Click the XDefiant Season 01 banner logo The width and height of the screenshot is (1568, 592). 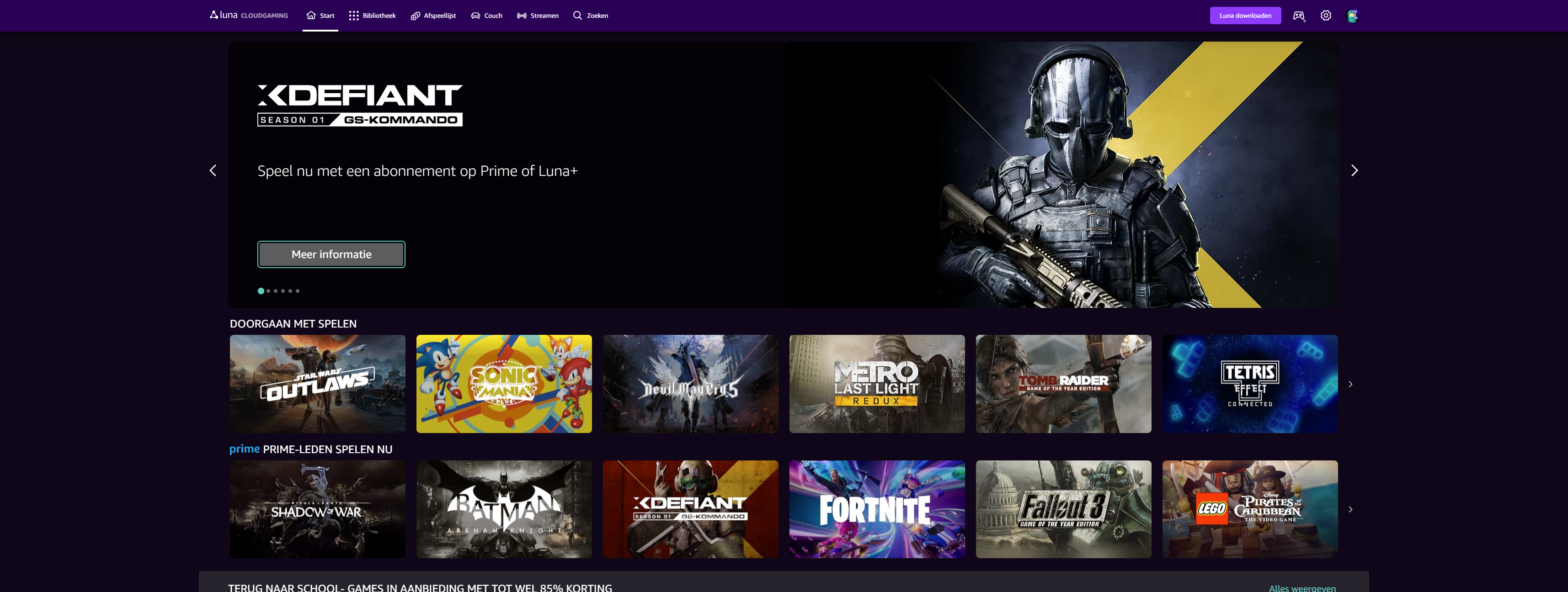tap(360, 105)
